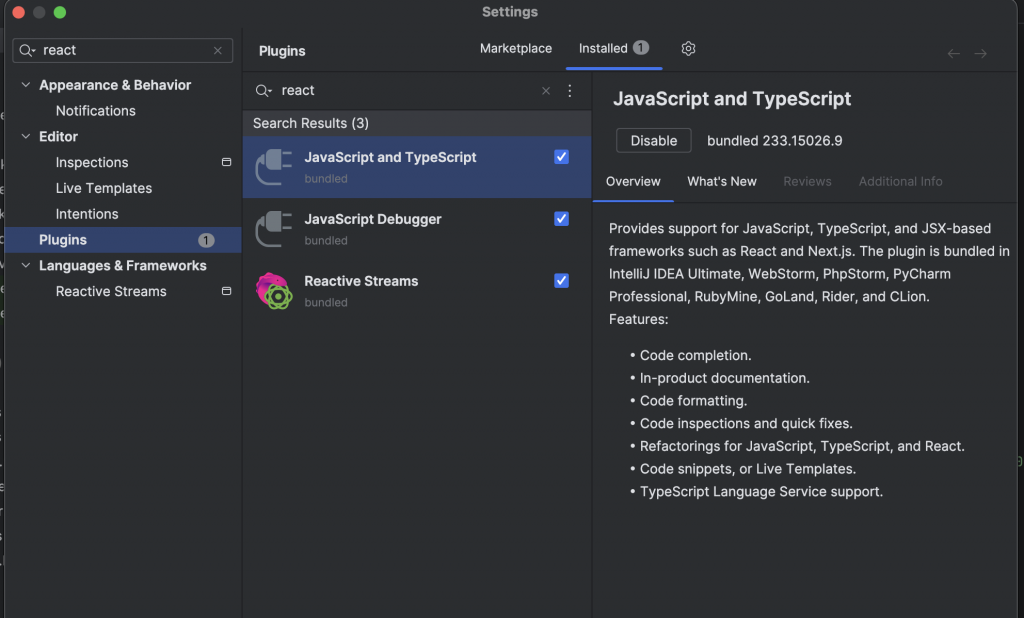Click 'Code inspections and quick fixes.' line
The width and height of the screenshot is (1024, 618).
pyautogui.click(x=746, y=424)
